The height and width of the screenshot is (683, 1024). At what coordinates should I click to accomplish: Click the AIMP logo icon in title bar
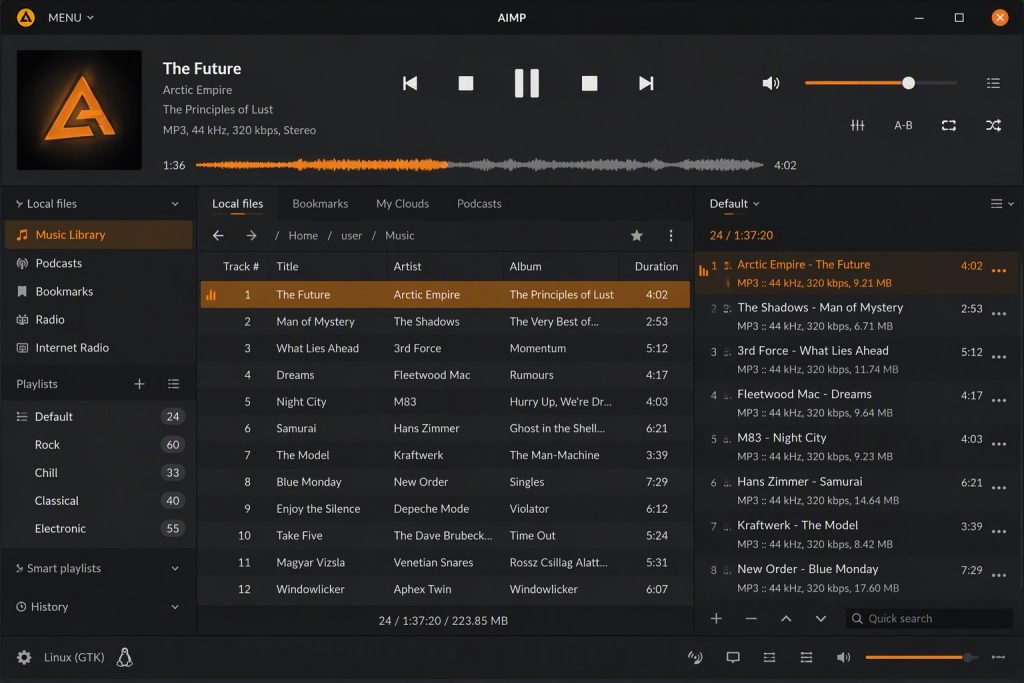25,18
